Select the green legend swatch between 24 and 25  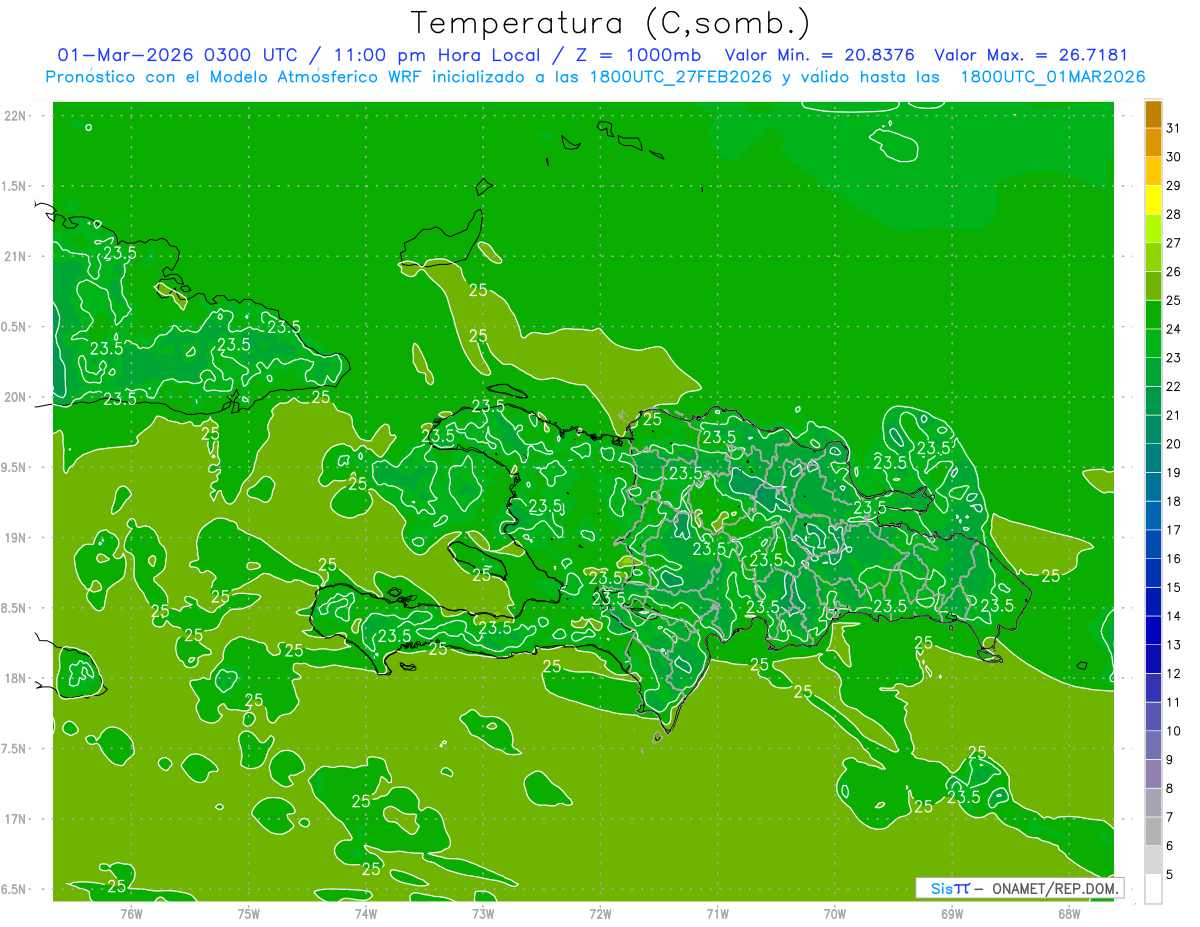[1153, 315]
